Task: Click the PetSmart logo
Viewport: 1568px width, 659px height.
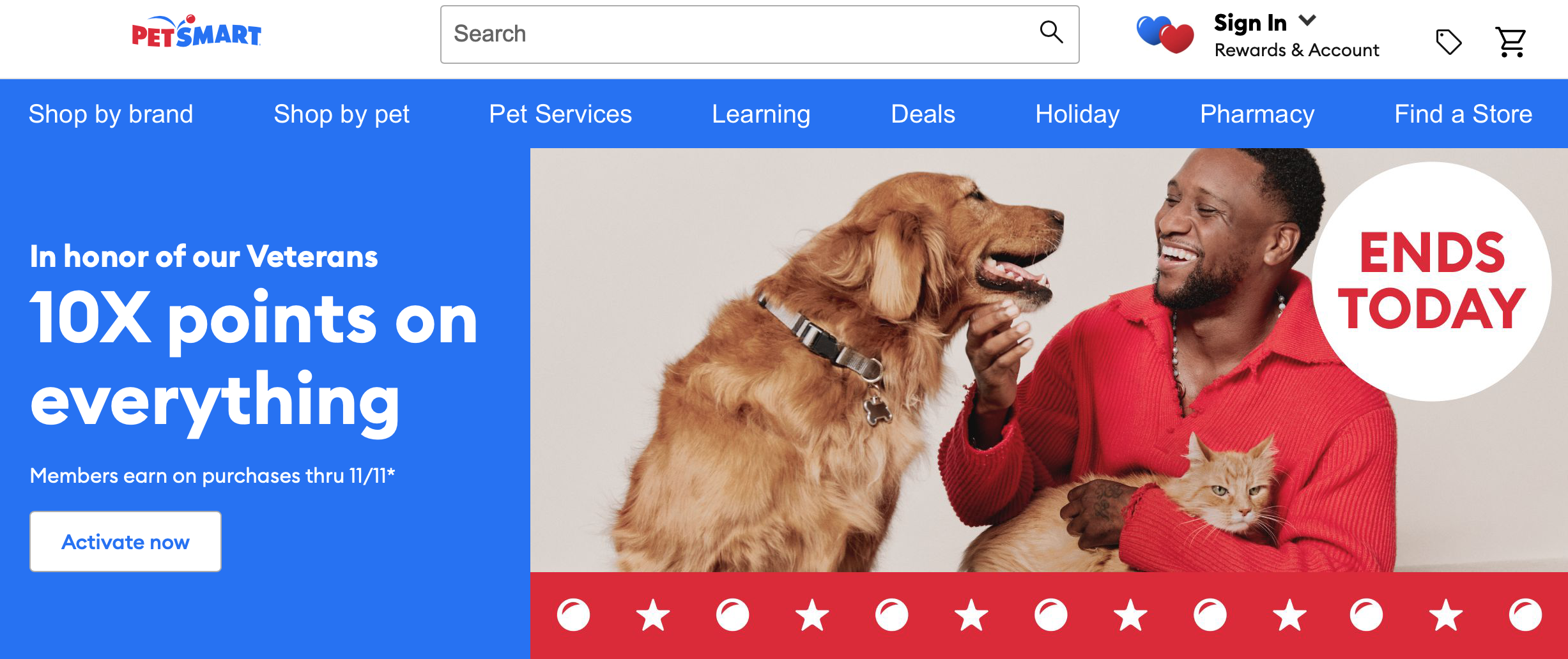Action: point(196,32)
